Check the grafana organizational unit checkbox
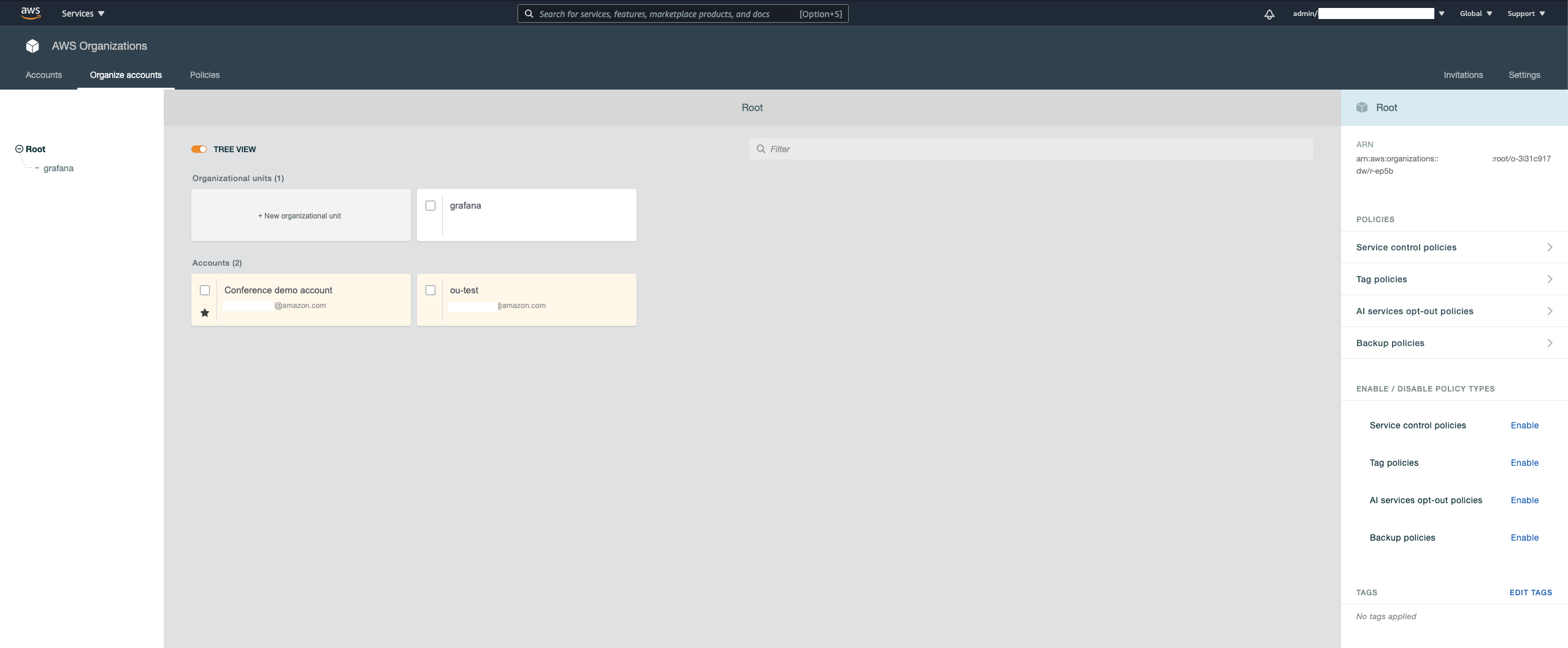Viewport: 1568px width, 648px height. 431,205
